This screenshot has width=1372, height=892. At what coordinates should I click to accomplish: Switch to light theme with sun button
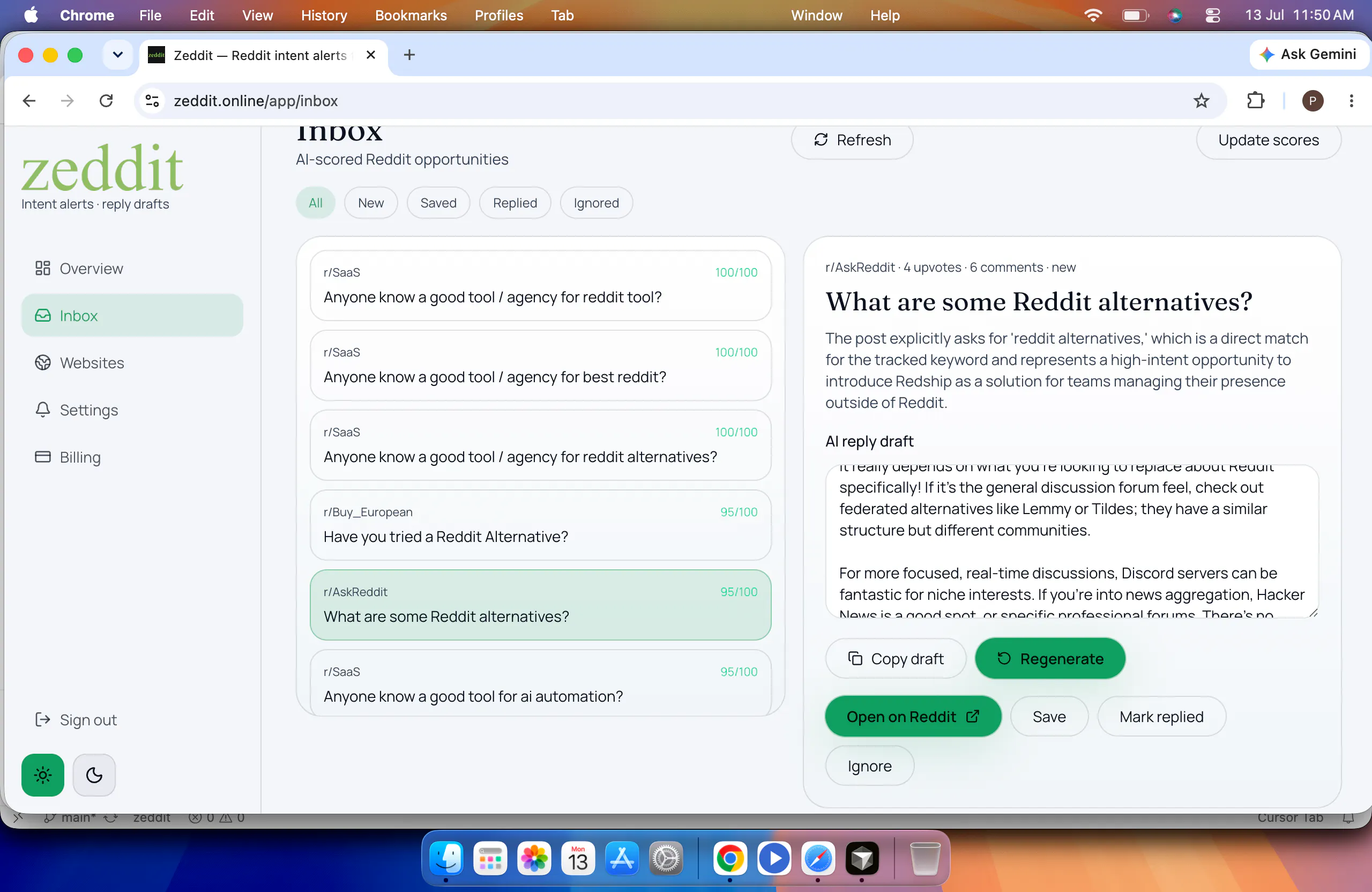tap(43, 775)
